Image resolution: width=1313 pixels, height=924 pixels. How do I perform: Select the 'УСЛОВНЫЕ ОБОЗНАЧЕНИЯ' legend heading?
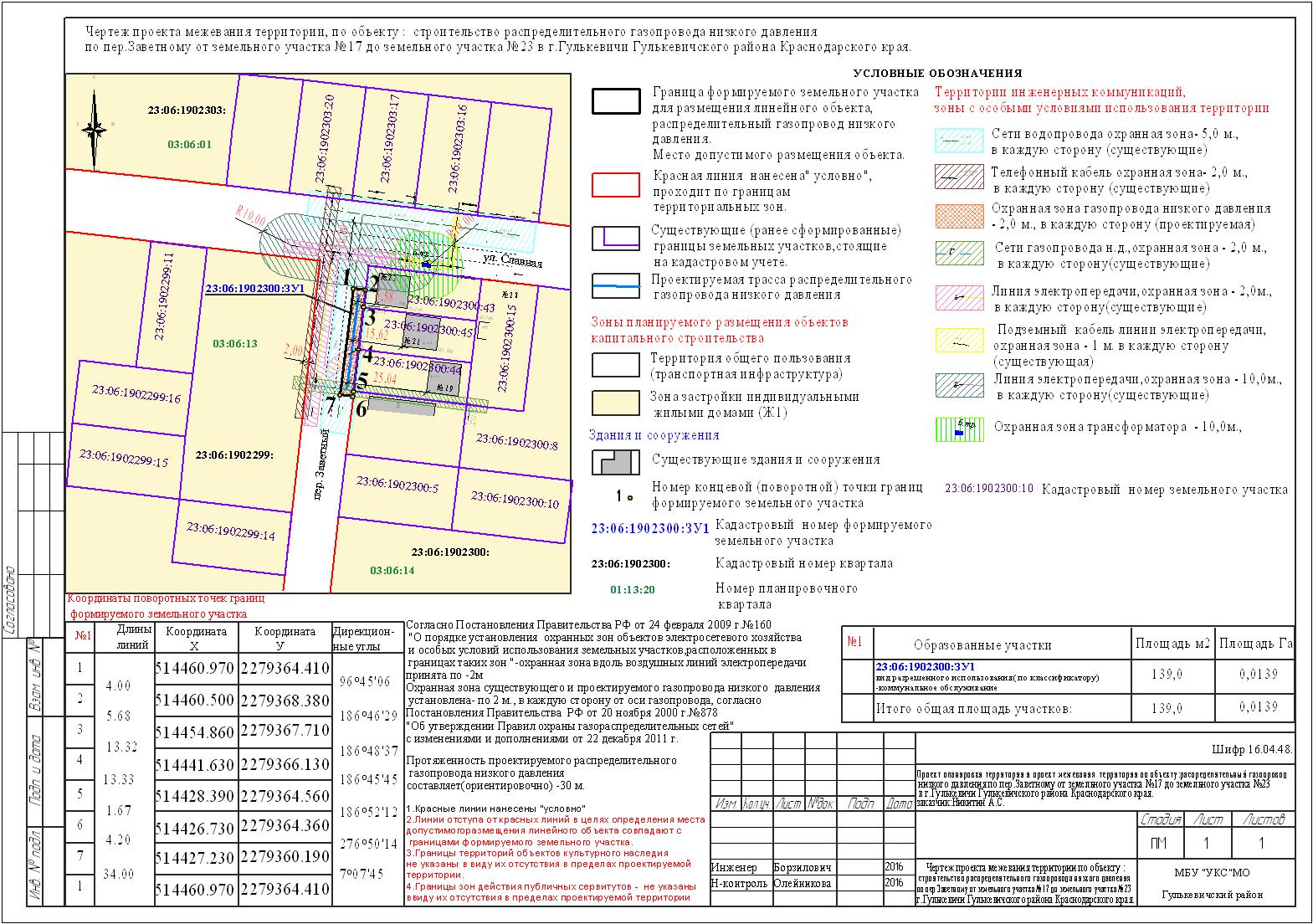coord(937,74)
